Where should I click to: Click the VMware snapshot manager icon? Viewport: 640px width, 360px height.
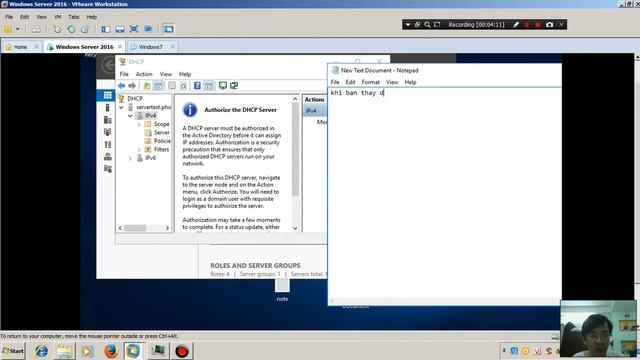(x=85, y=29)
